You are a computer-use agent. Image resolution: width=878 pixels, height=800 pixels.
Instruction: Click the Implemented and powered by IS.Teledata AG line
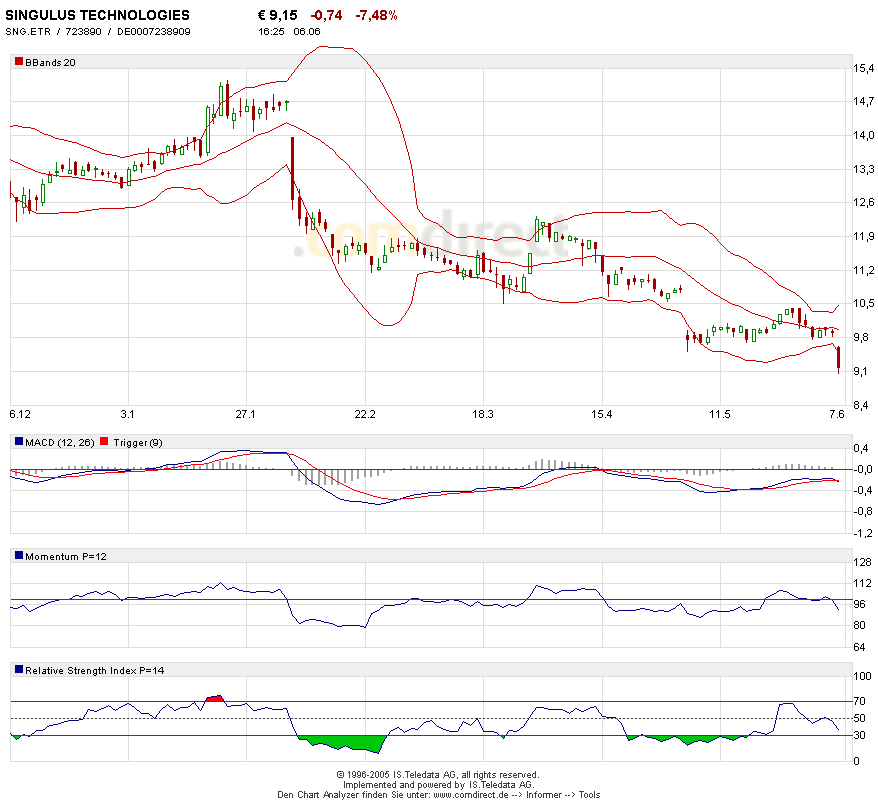438,785
